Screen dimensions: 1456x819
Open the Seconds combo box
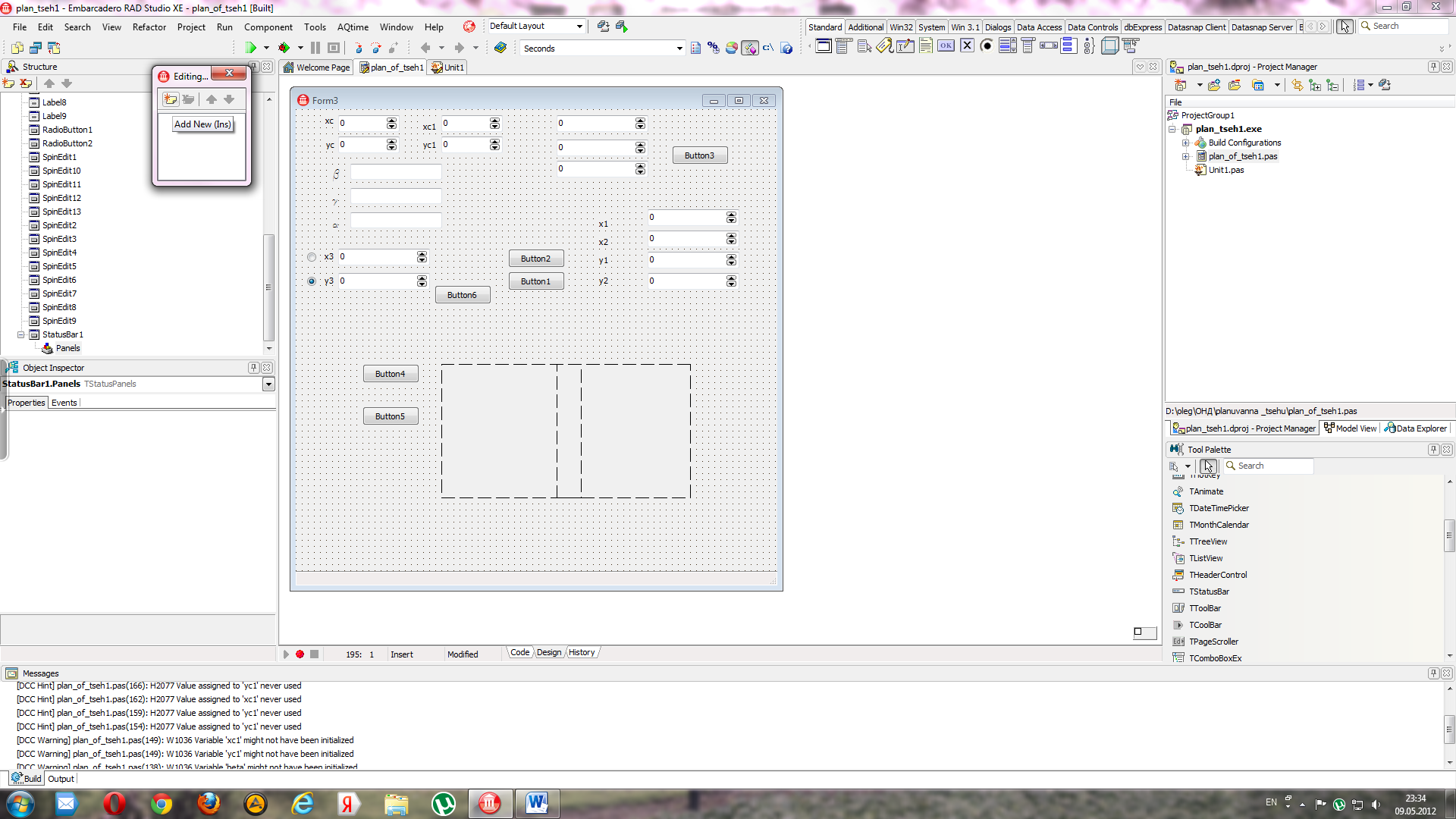tap(679, 49)
